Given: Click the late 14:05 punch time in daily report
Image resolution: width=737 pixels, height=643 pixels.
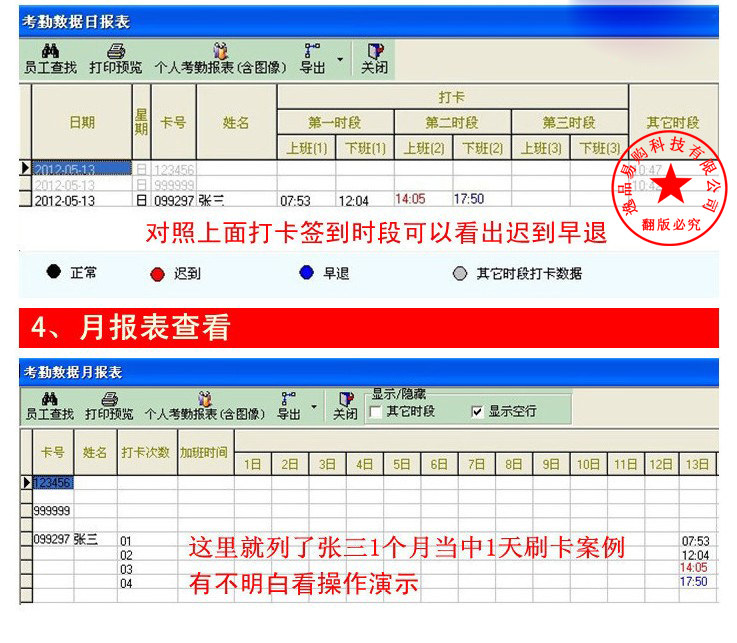Looking at the screenshot, I should [410, 199].
